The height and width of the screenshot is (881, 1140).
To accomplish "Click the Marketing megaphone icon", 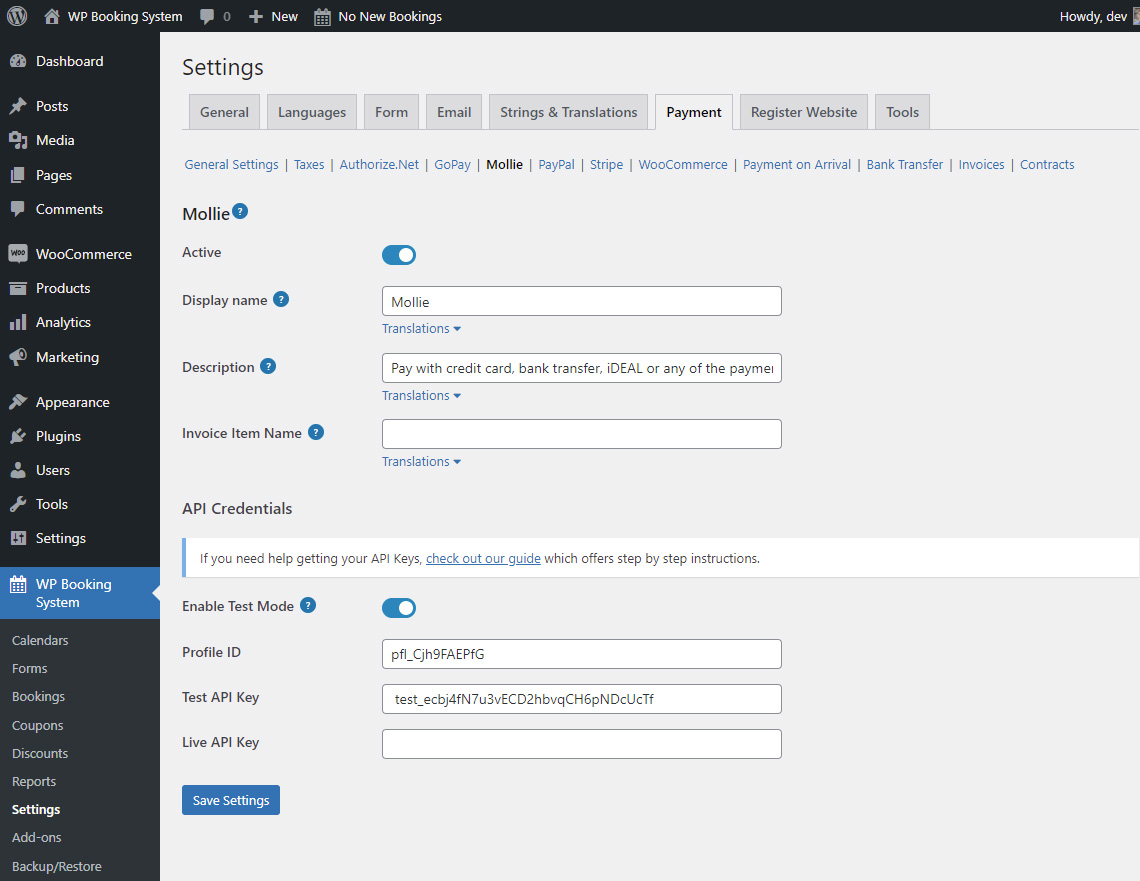I will tap(18, 357).
